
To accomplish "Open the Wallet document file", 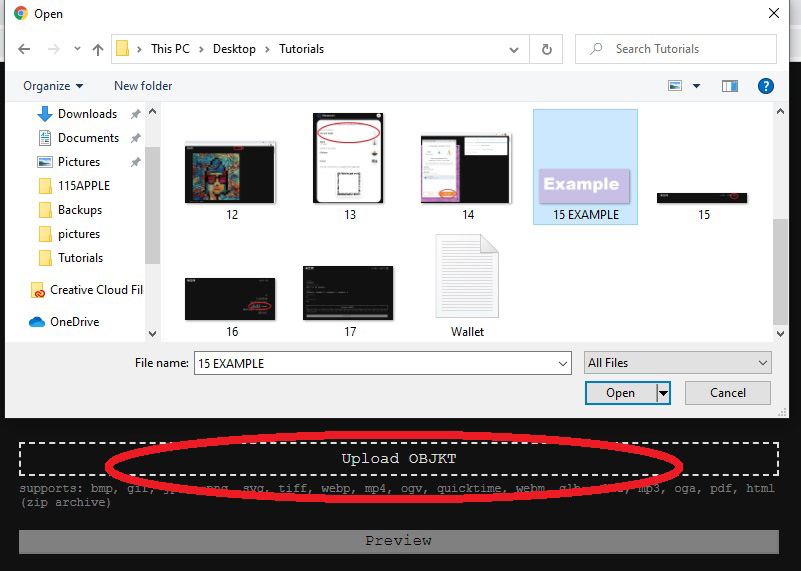I will click(467, 287).
